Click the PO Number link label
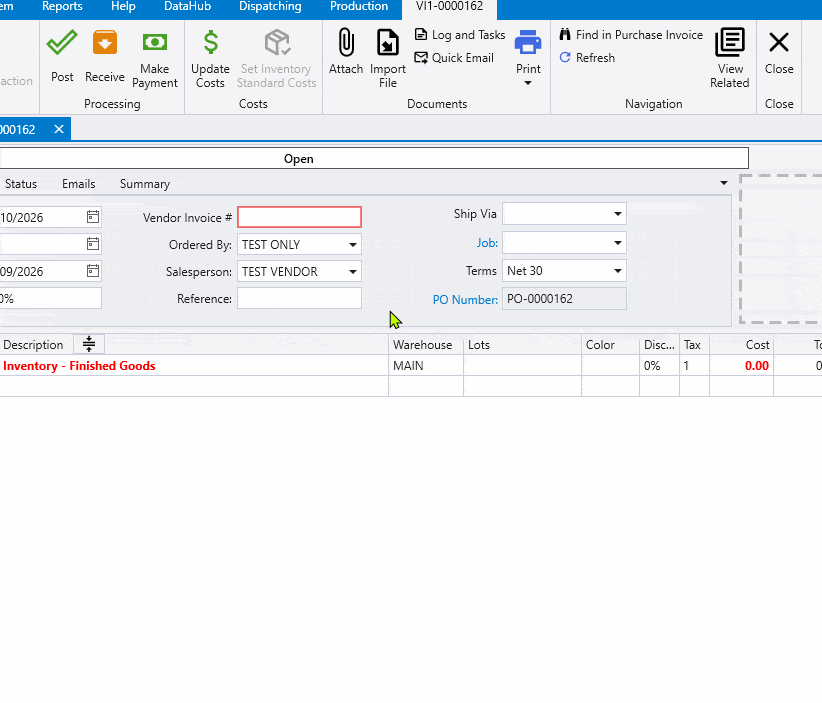822x703 pixels. point(465,299)
